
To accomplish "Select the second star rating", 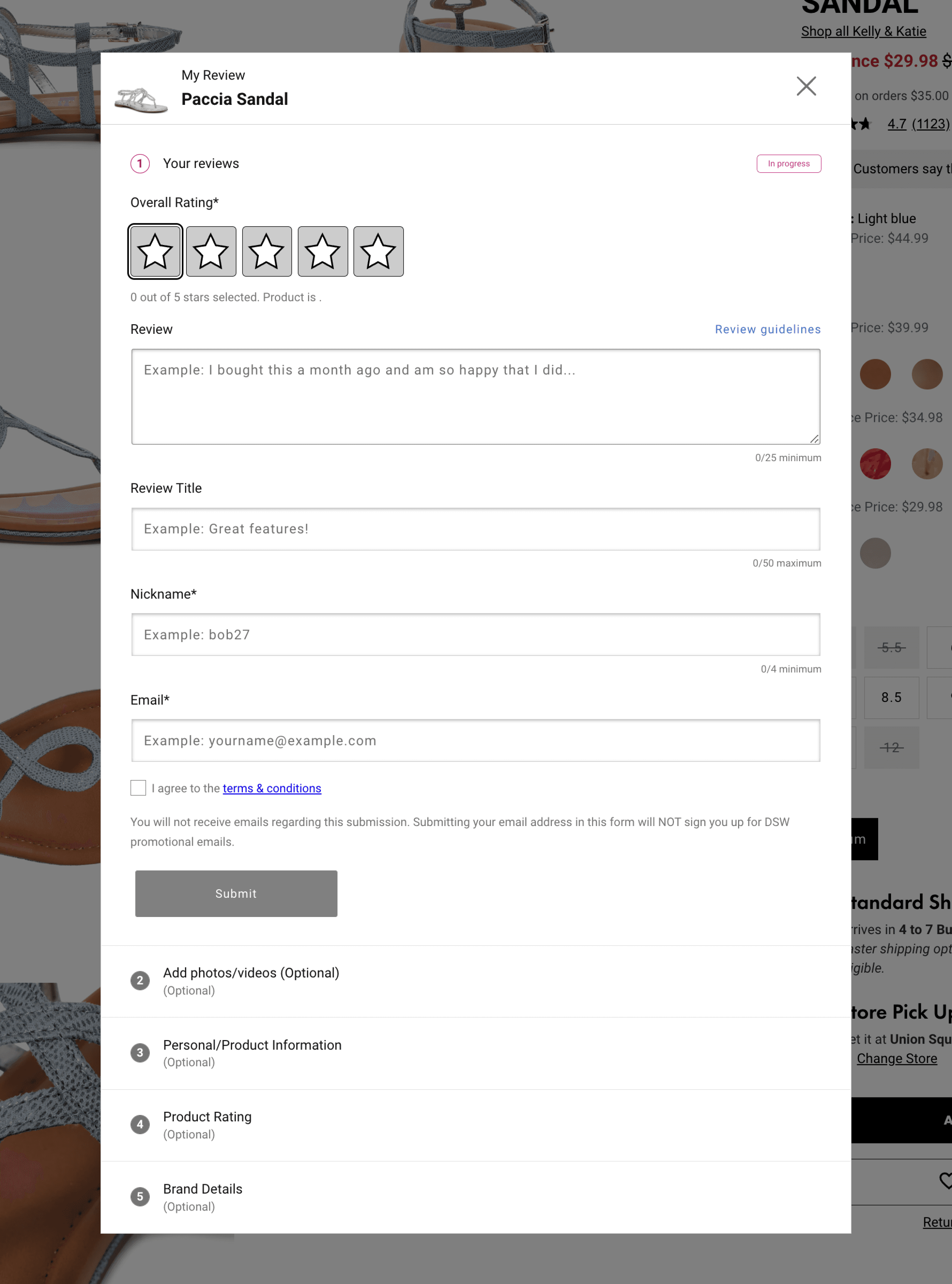I will [x=211, y=251].
